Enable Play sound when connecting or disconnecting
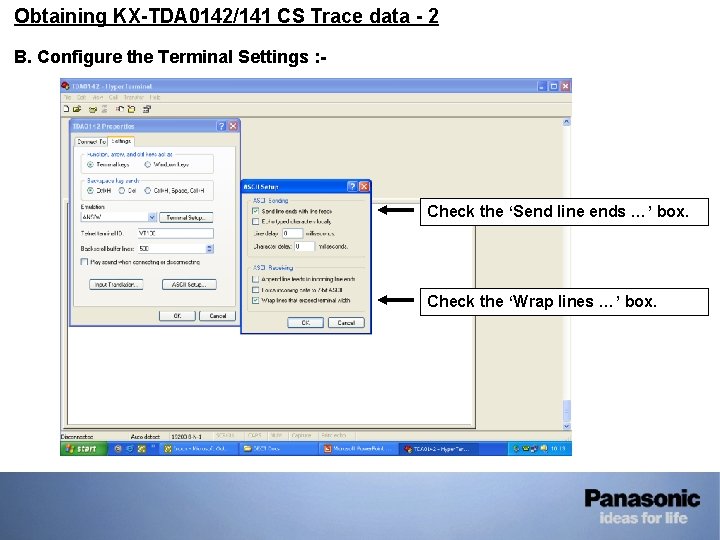 click(x=84, y=262)
